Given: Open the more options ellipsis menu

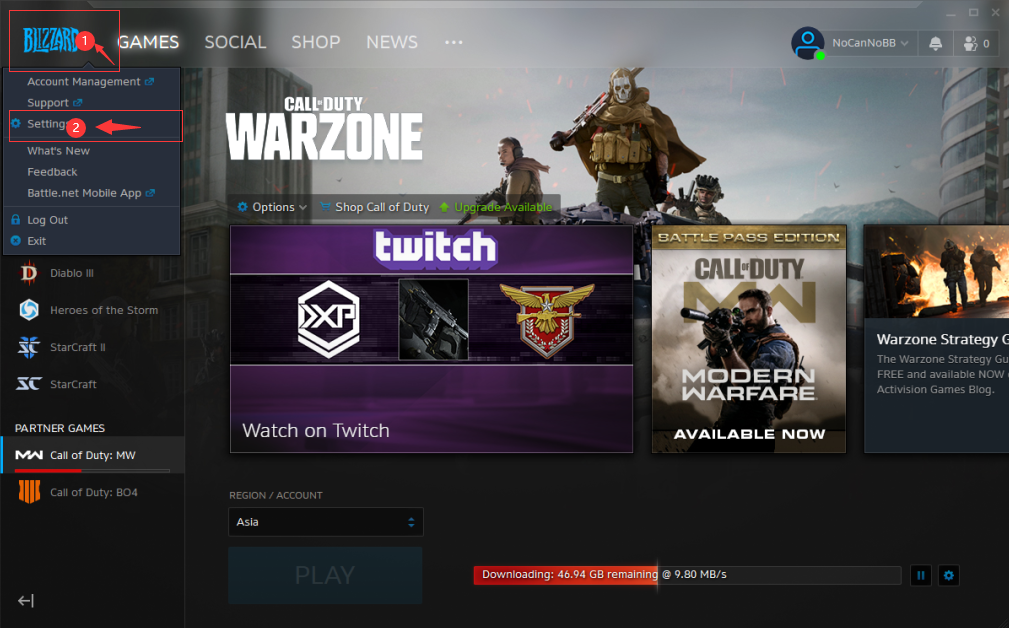Looking at the screenshot, I should [x=454, y=42].
